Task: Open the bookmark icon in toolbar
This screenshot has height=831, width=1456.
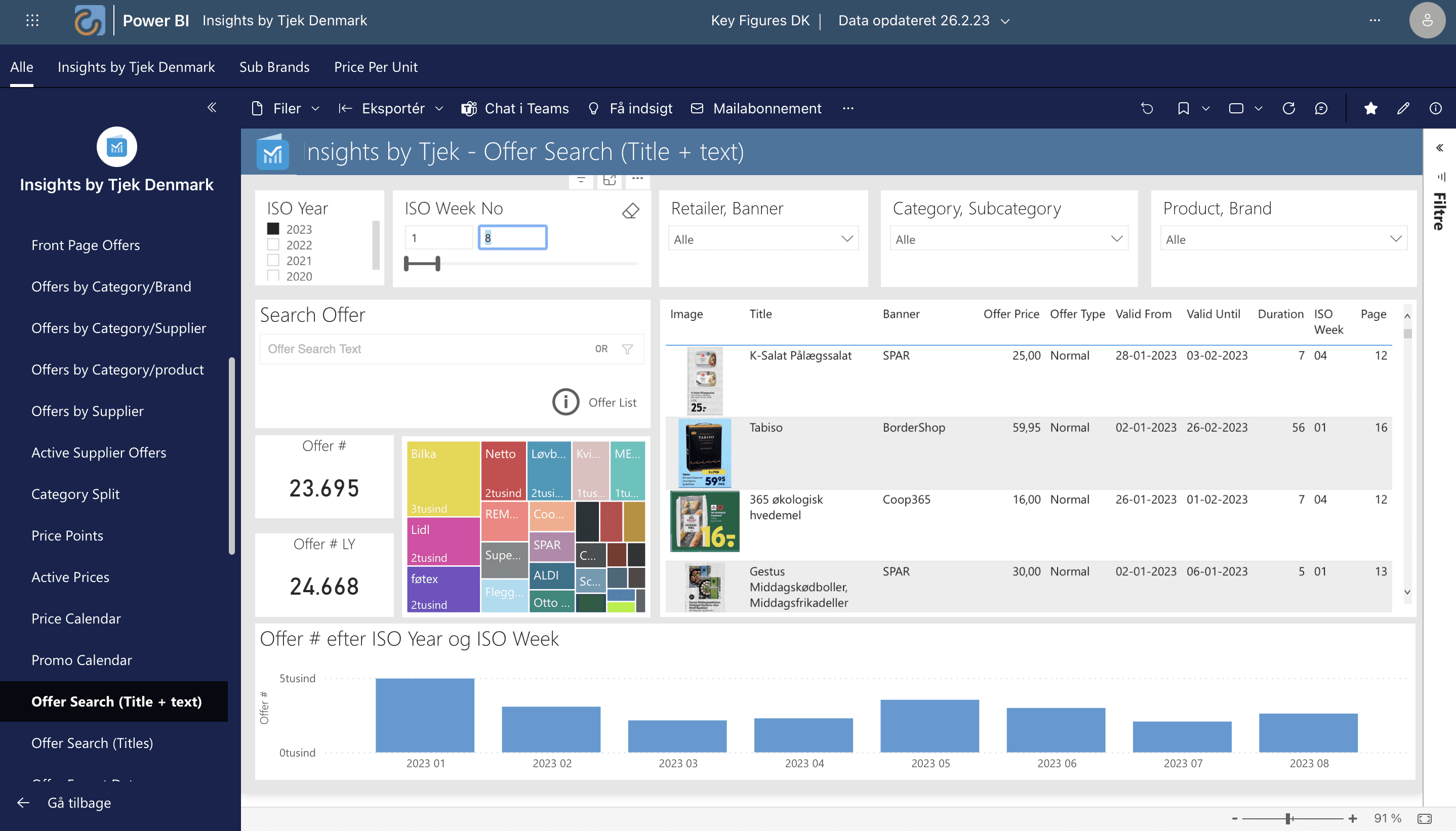Action: pyautogui.click(x=1183, y=108)
